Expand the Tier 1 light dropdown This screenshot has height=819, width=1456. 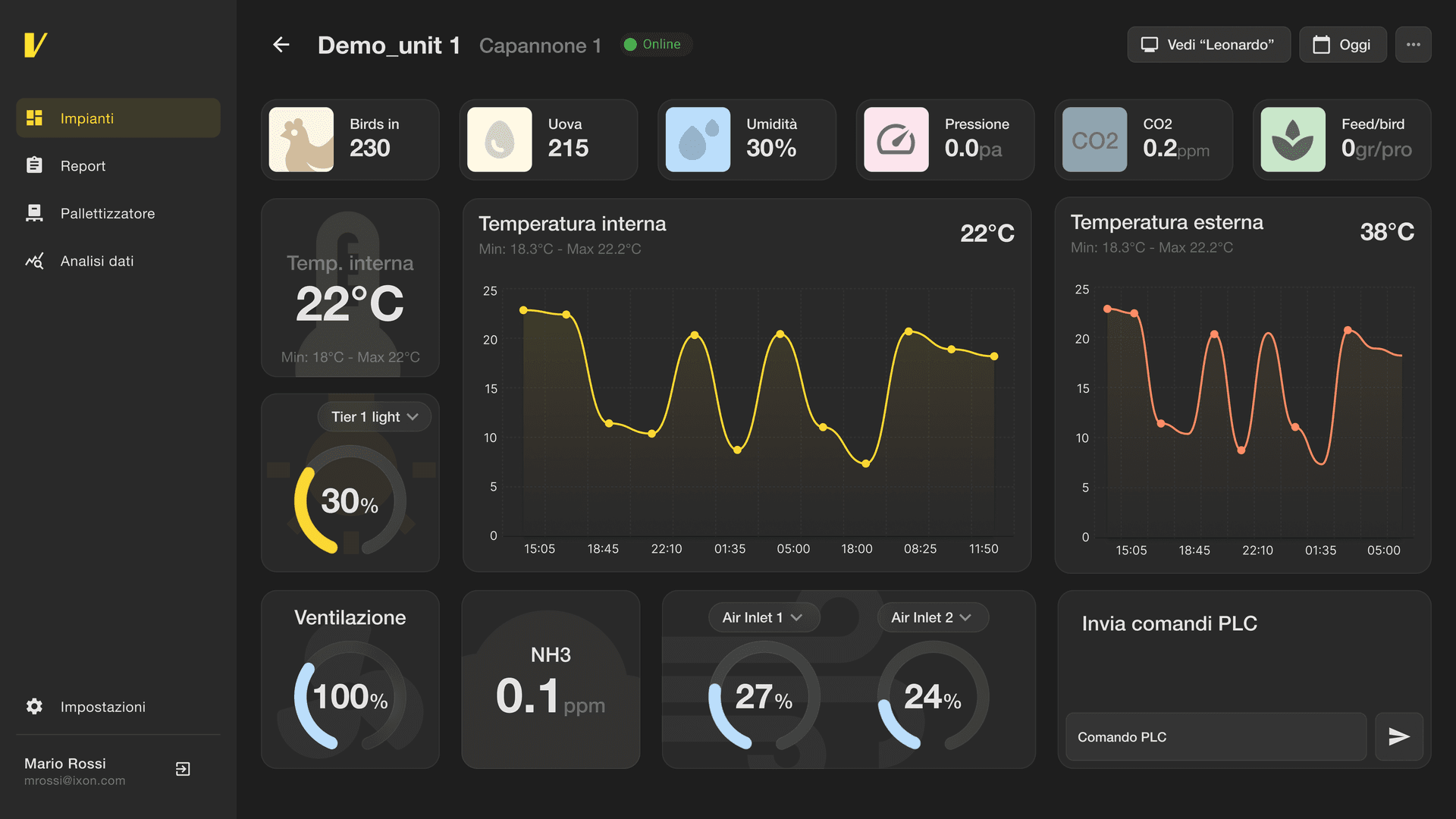(x=375, y=417)
